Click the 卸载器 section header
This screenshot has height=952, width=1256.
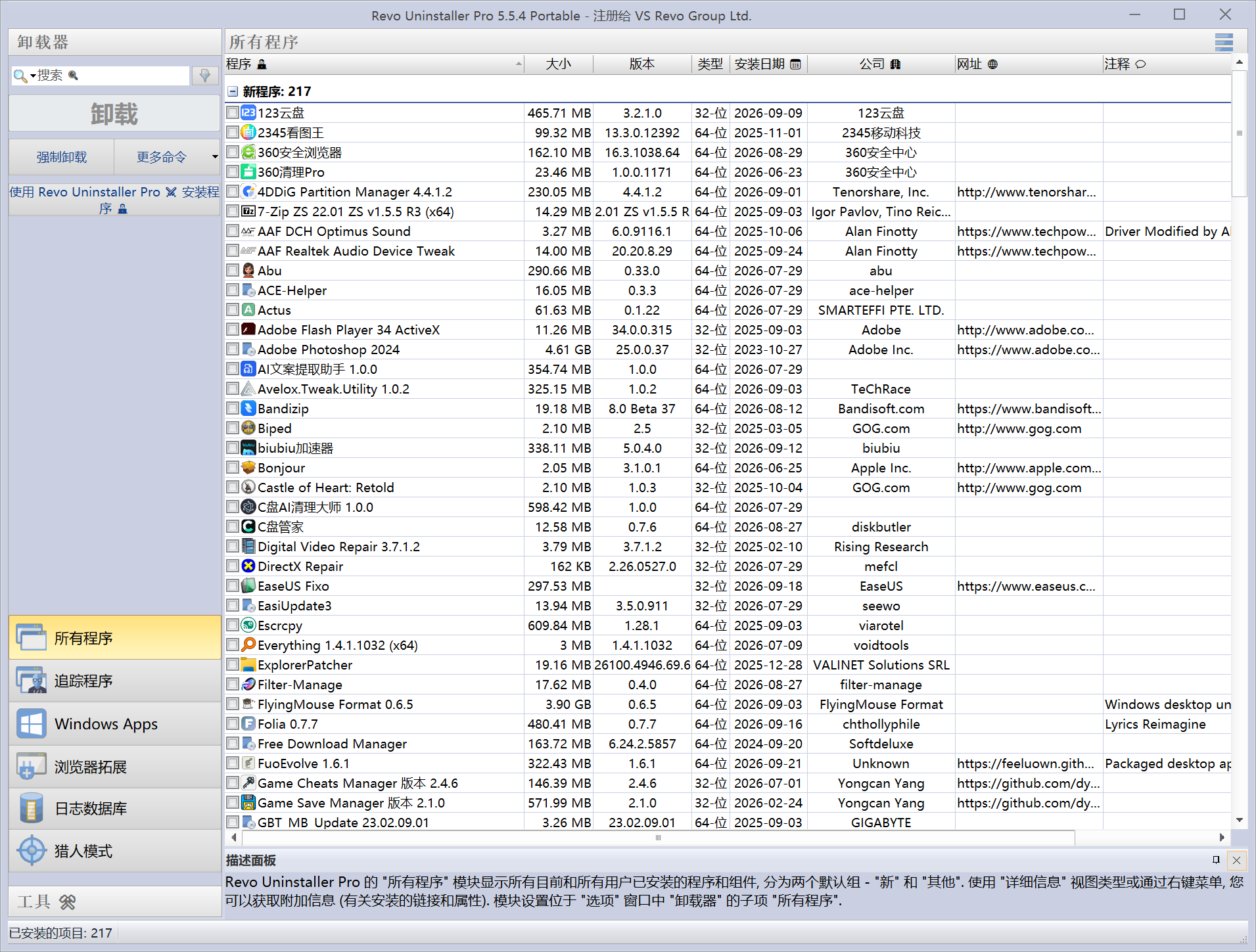click(x=115, y=42)
